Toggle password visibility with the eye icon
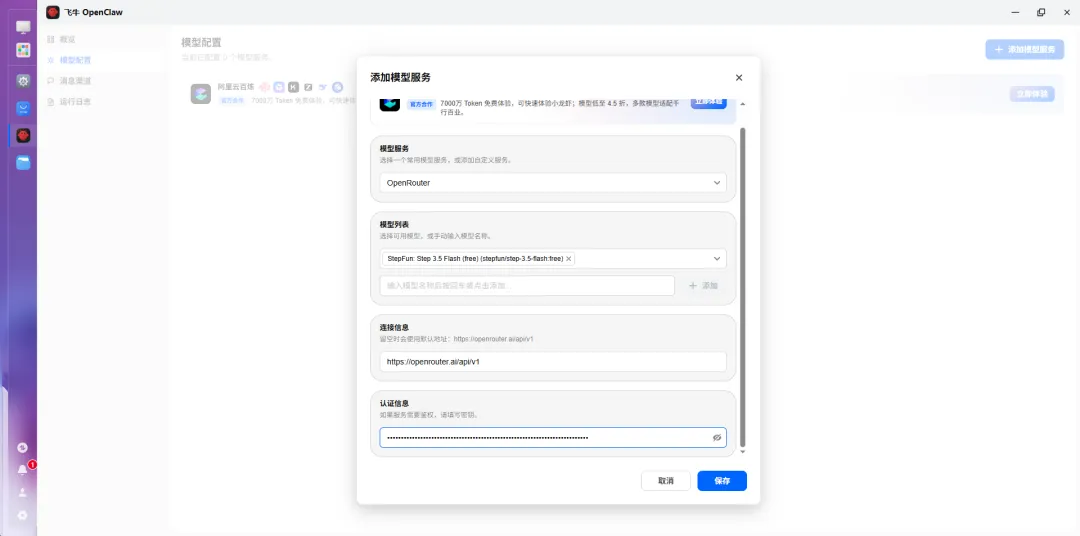This screenshot has width=1080, height=536. pyautogui.click(x=716, y=437)
